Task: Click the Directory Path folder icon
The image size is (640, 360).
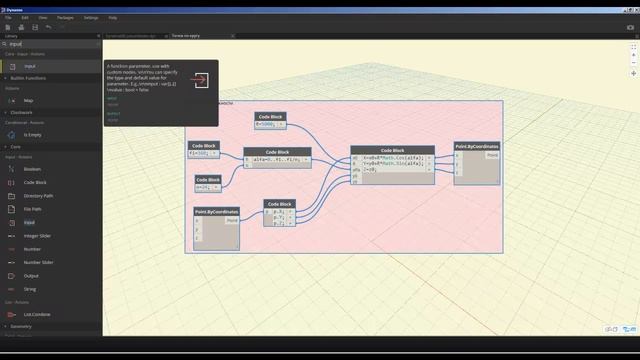Action: [11, 196]
